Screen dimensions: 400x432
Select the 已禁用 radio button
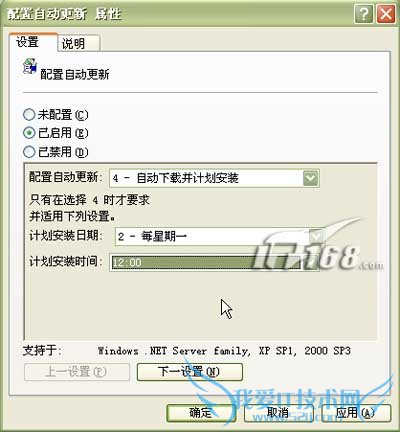tap(29, 152)
